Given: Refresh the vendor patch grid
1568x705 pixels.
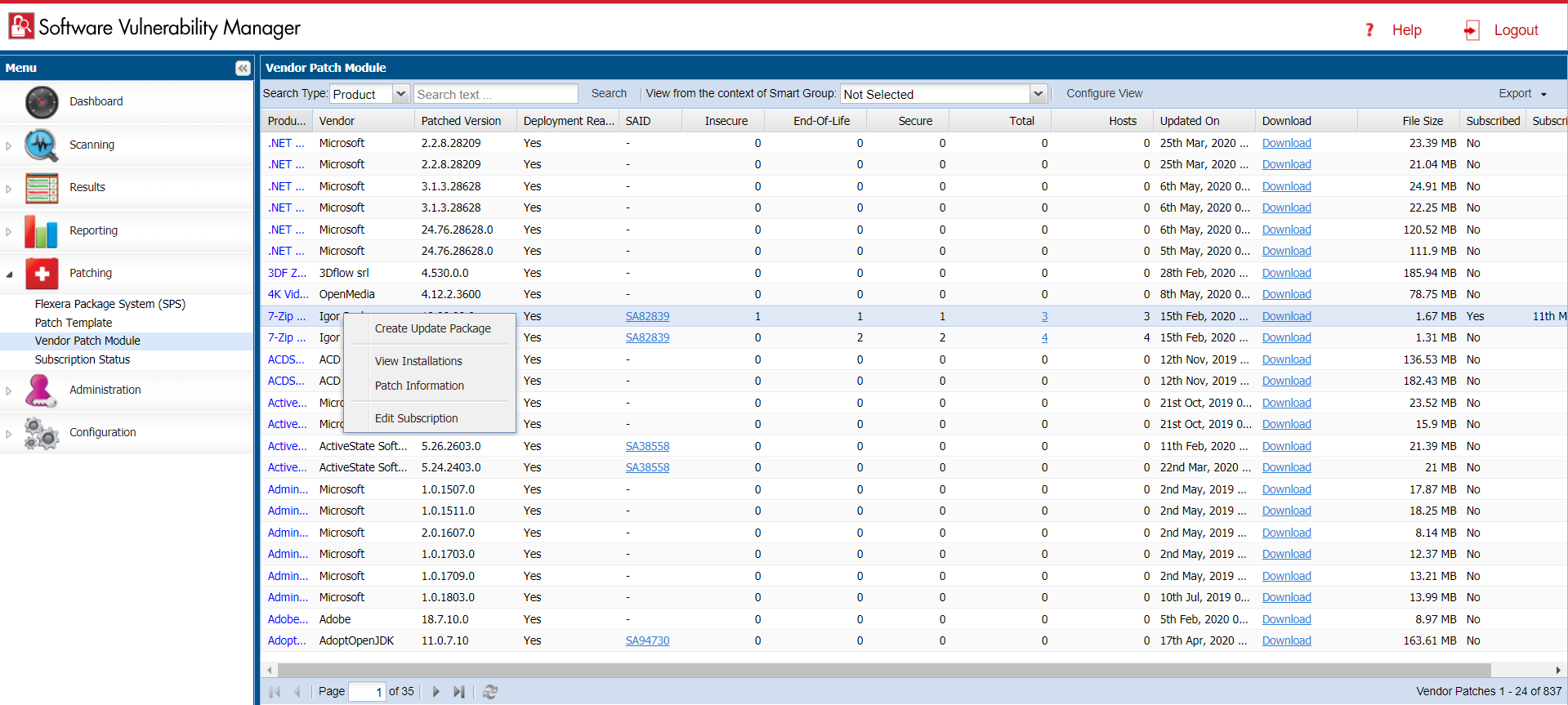Looking at the screenshot, I should point(490,692).
